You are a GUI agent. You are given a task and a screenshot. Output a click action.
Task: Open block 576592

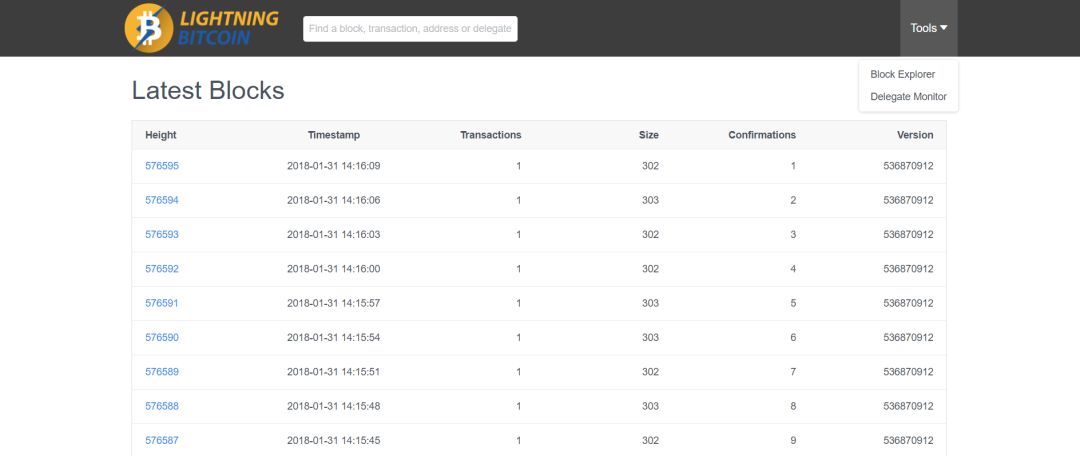click(162, 269)
